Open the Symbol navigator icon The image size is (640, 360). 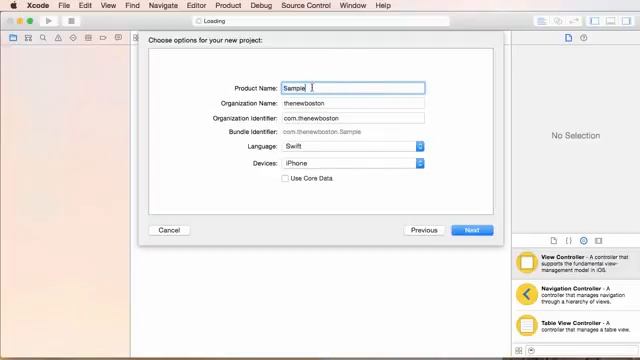click(28, 38)
